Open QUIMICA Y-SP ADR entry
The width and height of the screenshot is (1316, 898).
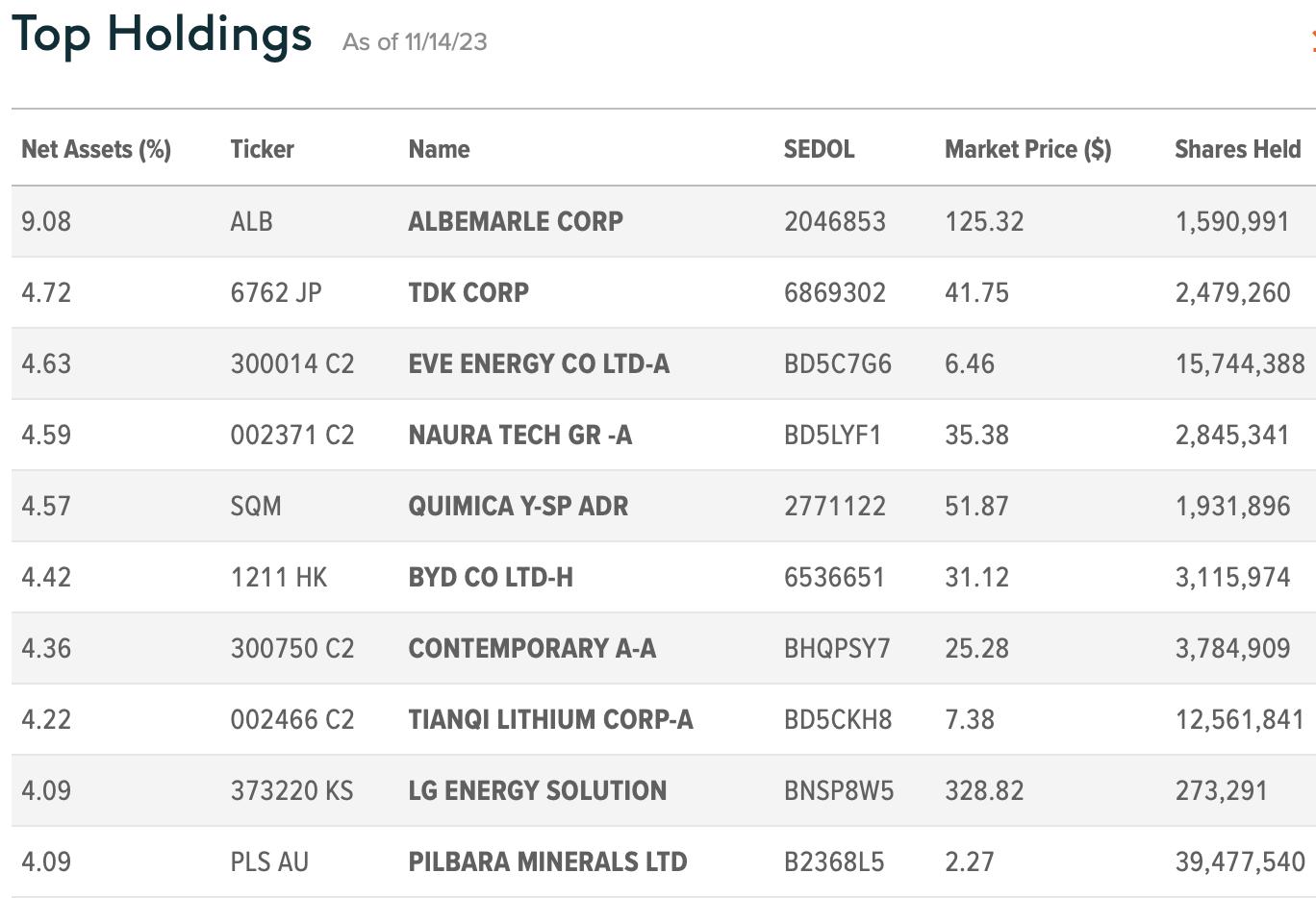click(519, 506)
